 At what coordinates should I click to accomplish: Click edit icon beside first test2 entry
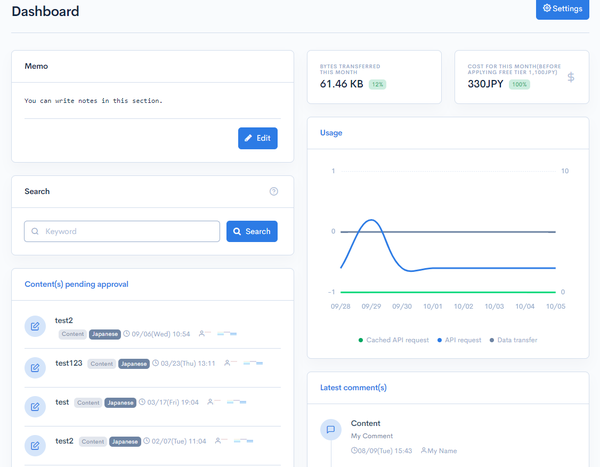tap(35, 326)
